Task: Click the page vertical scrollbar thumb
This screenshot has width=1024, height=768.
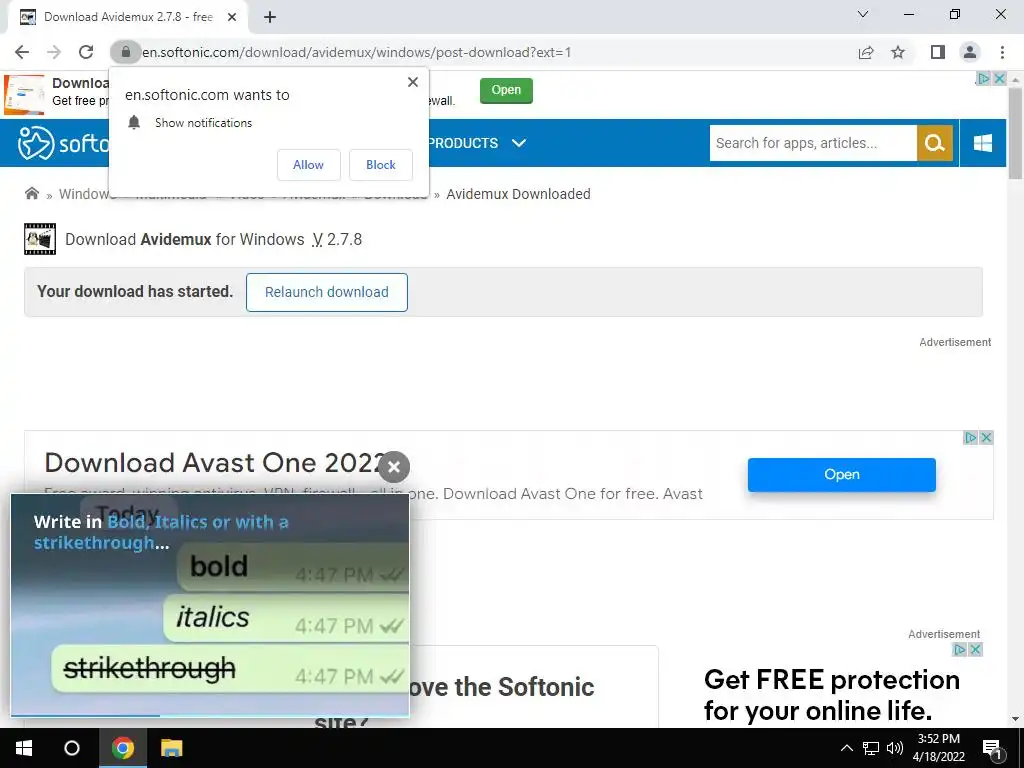Action: [1015, 133]
